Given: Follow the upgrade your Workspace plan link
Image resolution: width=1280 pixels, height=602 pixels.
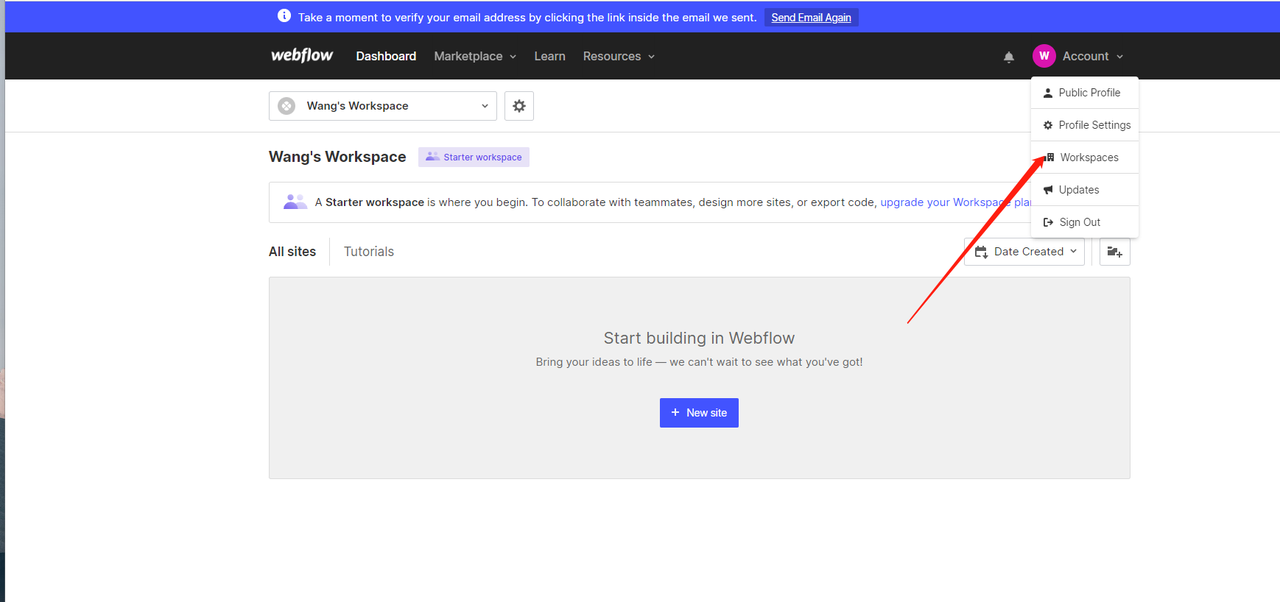Looking at the screenshot, I should point(956,202).
